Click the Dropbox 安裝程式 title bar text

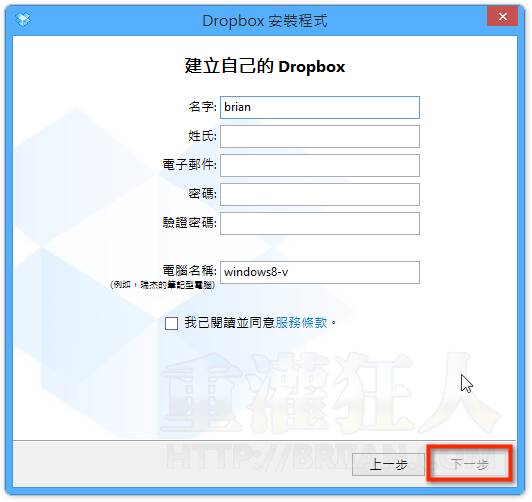coord(265,21)
